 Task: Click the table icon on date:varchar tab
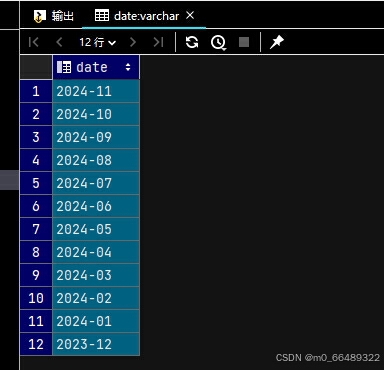[x=102, y=15]
